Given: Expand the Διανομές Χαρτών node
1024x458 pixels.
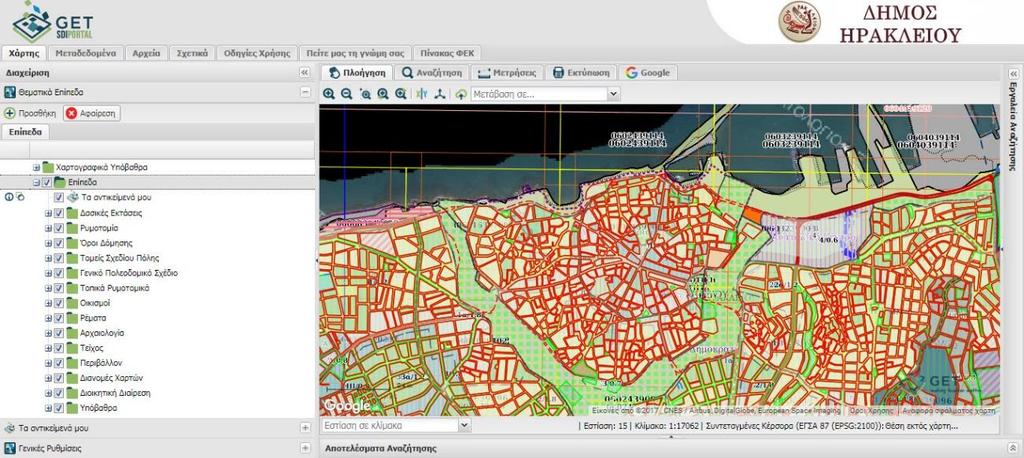Looking at the screenshot, I should 48,378.
